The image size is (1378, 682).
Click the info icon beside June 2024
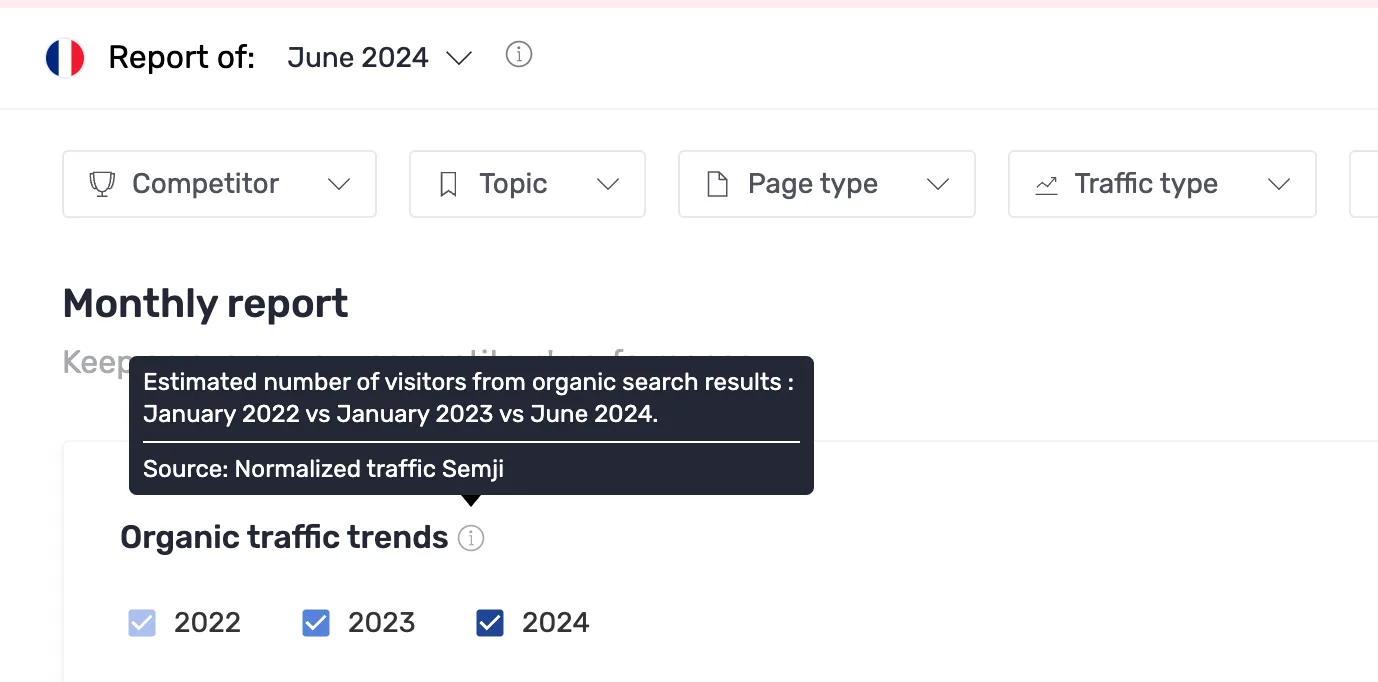(x=518, y=55)
